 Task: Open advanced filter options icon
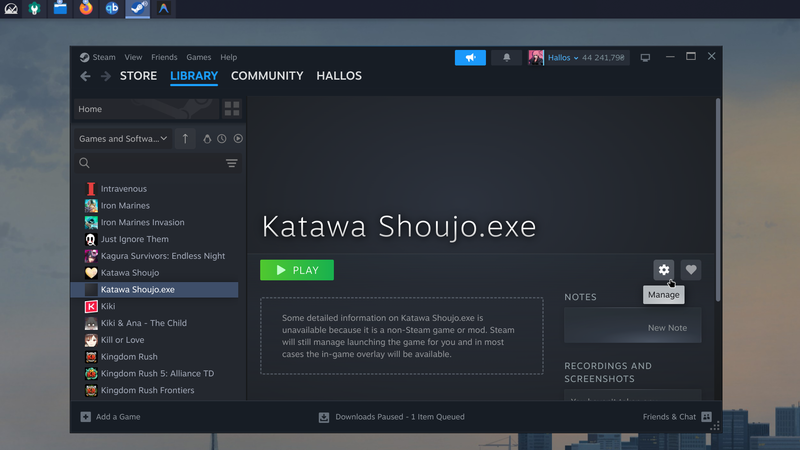pyautogui.click(x=232, y=163)
